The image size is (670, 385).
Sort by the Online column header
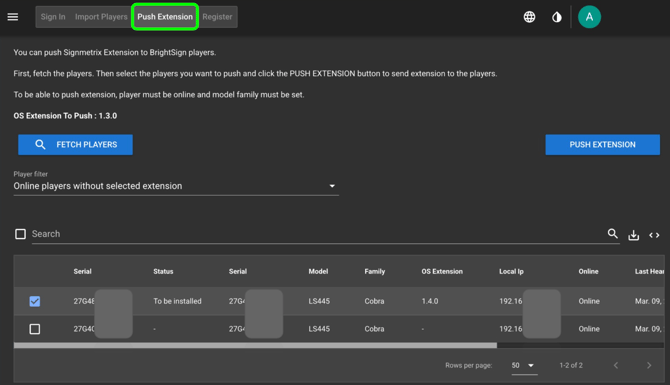point(588,271)
